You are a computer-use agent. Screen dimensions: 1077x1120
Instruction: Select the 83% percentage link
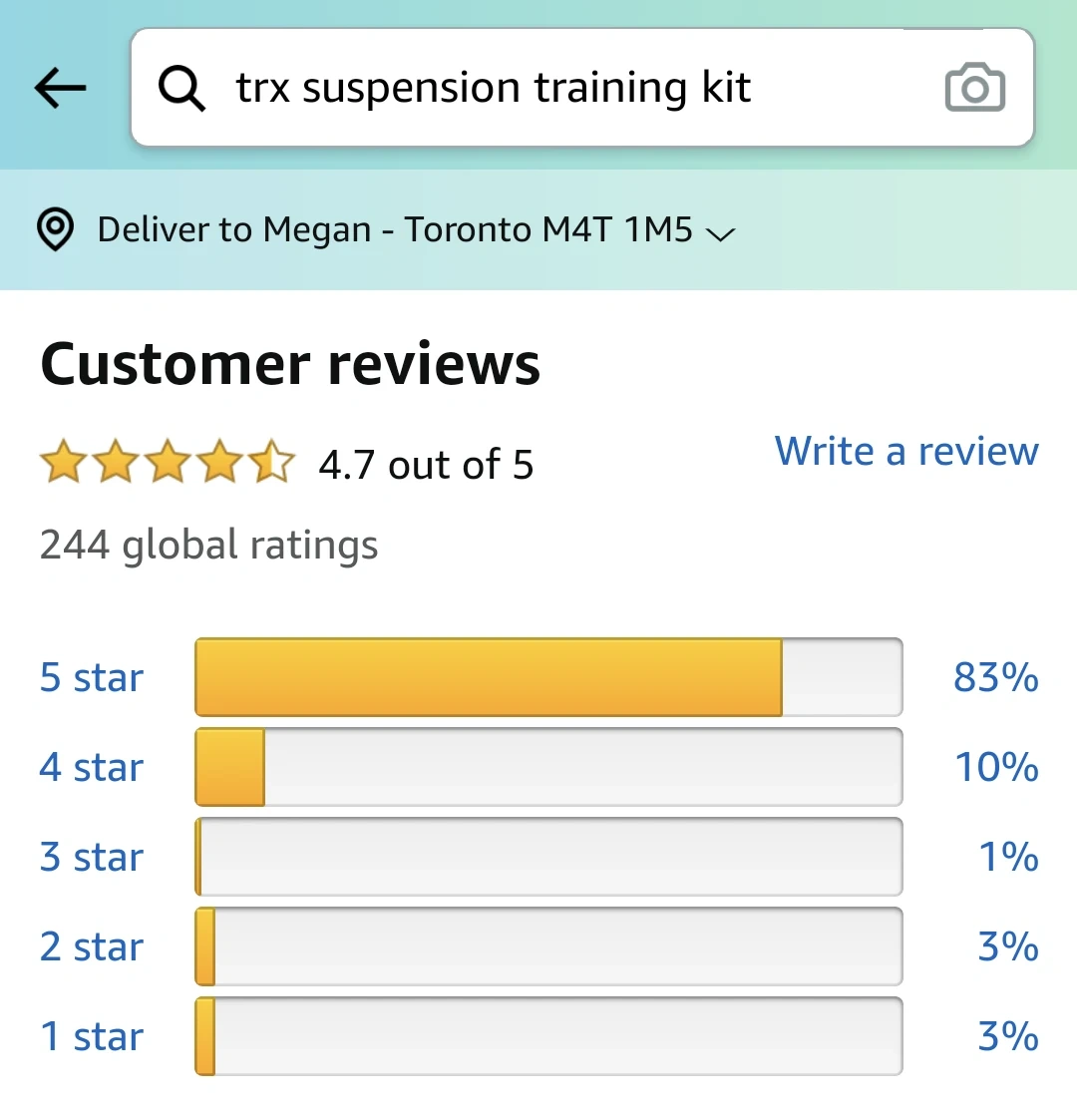(x=995, y=677)
